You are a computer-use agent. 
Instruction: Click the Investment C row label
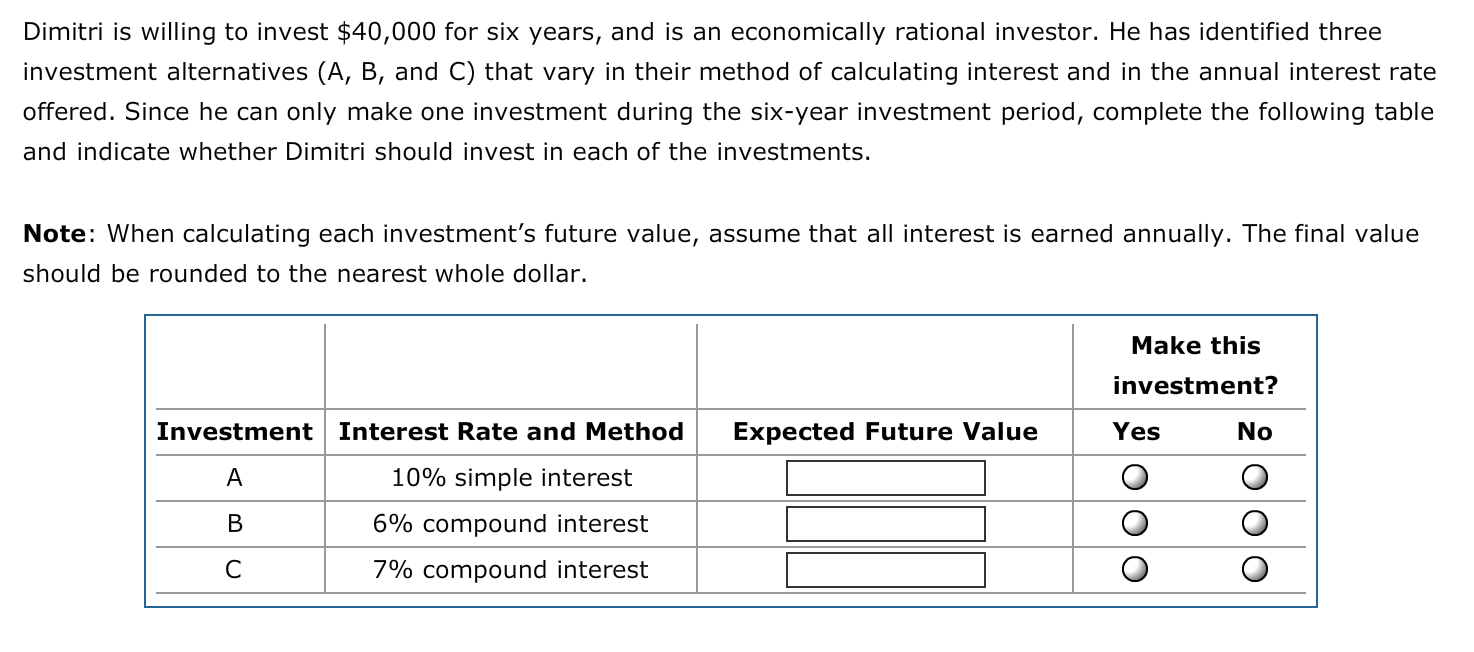pos(235,570)
